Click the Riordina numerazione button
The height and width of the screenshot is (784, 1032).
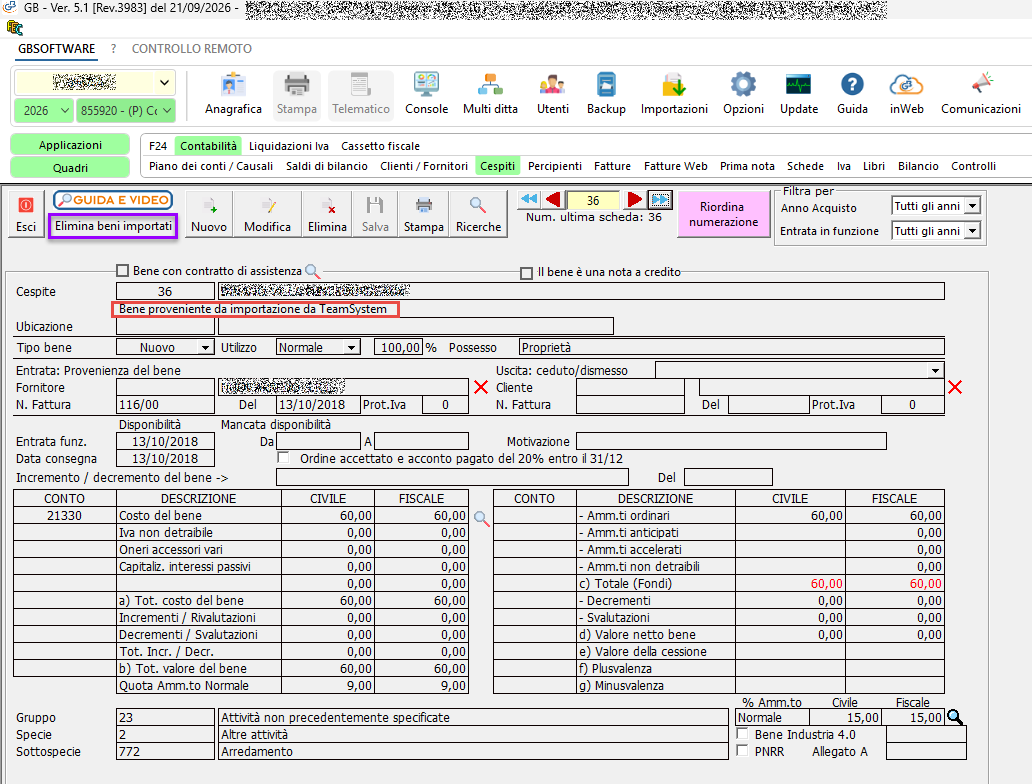click(723, 215)
